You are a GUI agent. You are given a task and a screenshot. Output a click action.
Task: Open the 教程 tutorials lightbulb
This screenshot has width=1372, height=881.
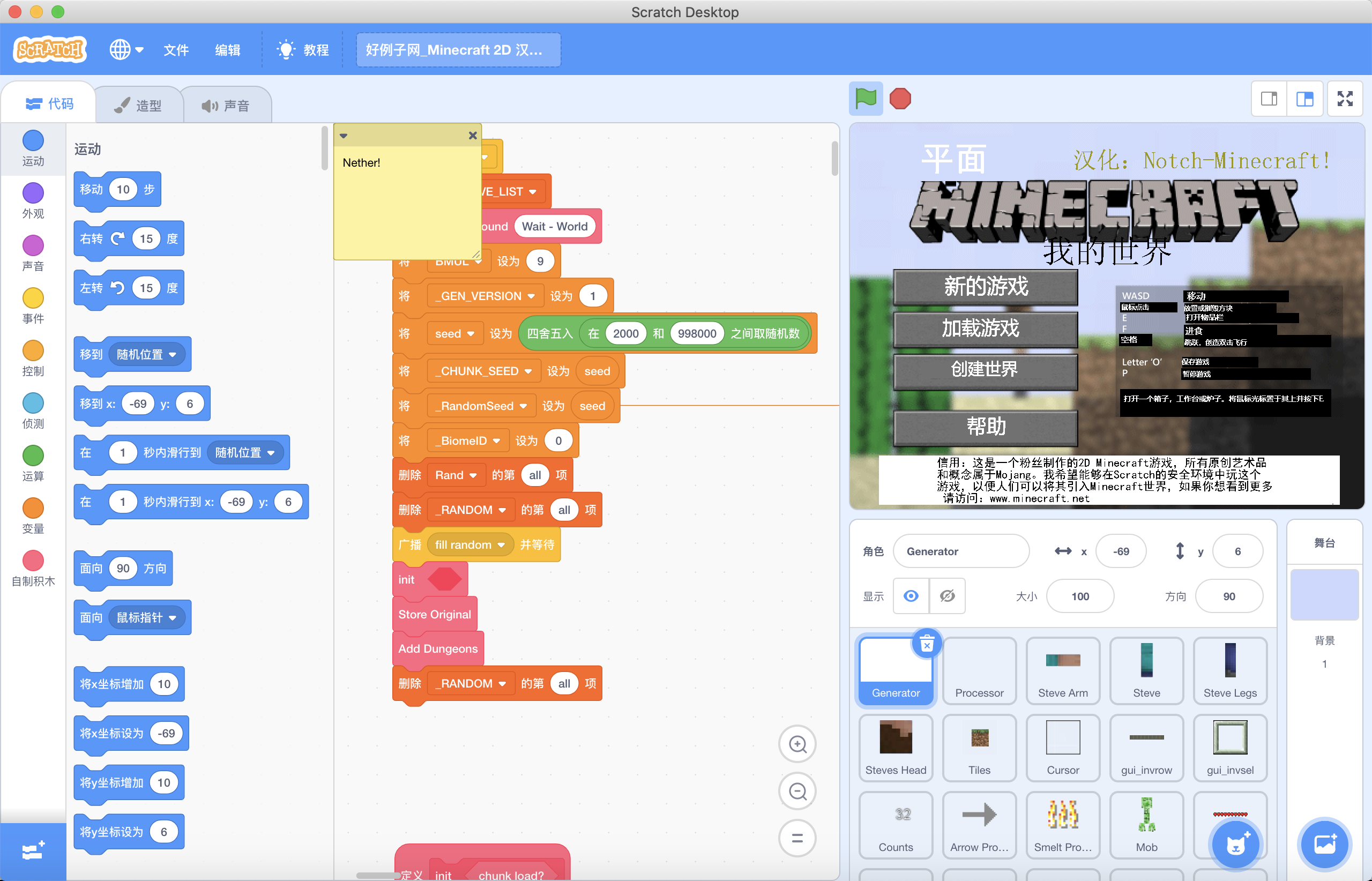click(x=303, y=50)
